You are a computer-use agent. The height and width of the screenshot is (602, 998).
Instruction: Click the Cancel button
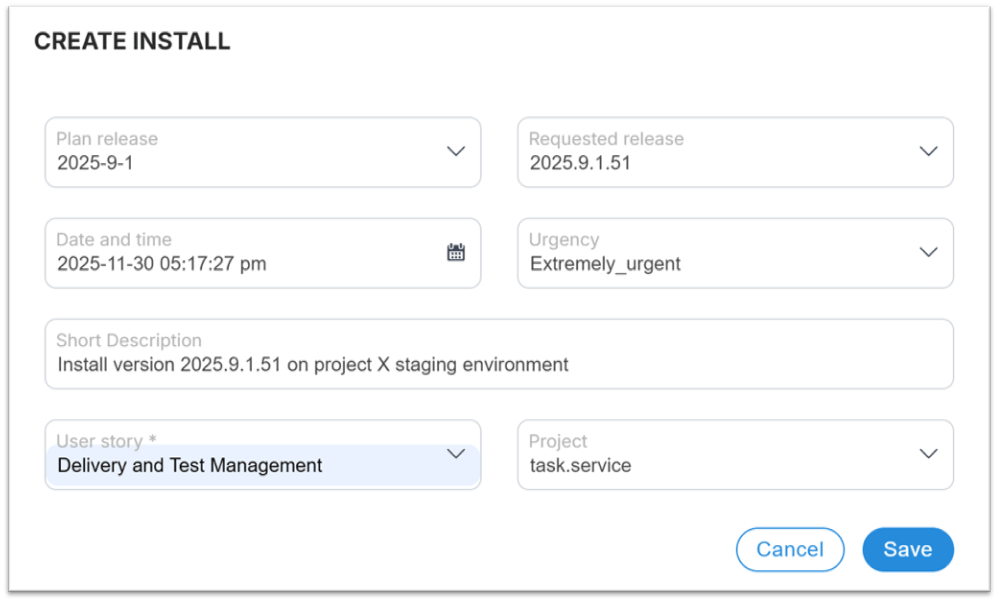click(790, 549)
